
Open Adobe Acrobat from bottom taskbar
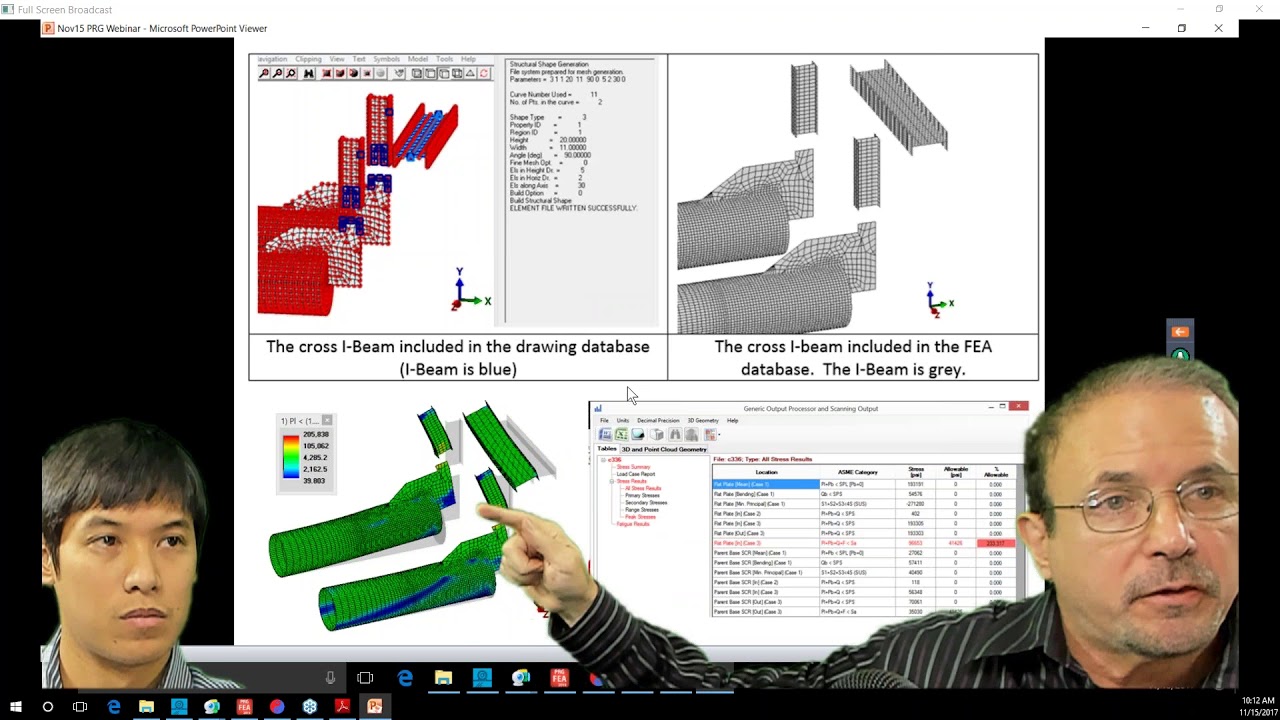click(342, 707)
